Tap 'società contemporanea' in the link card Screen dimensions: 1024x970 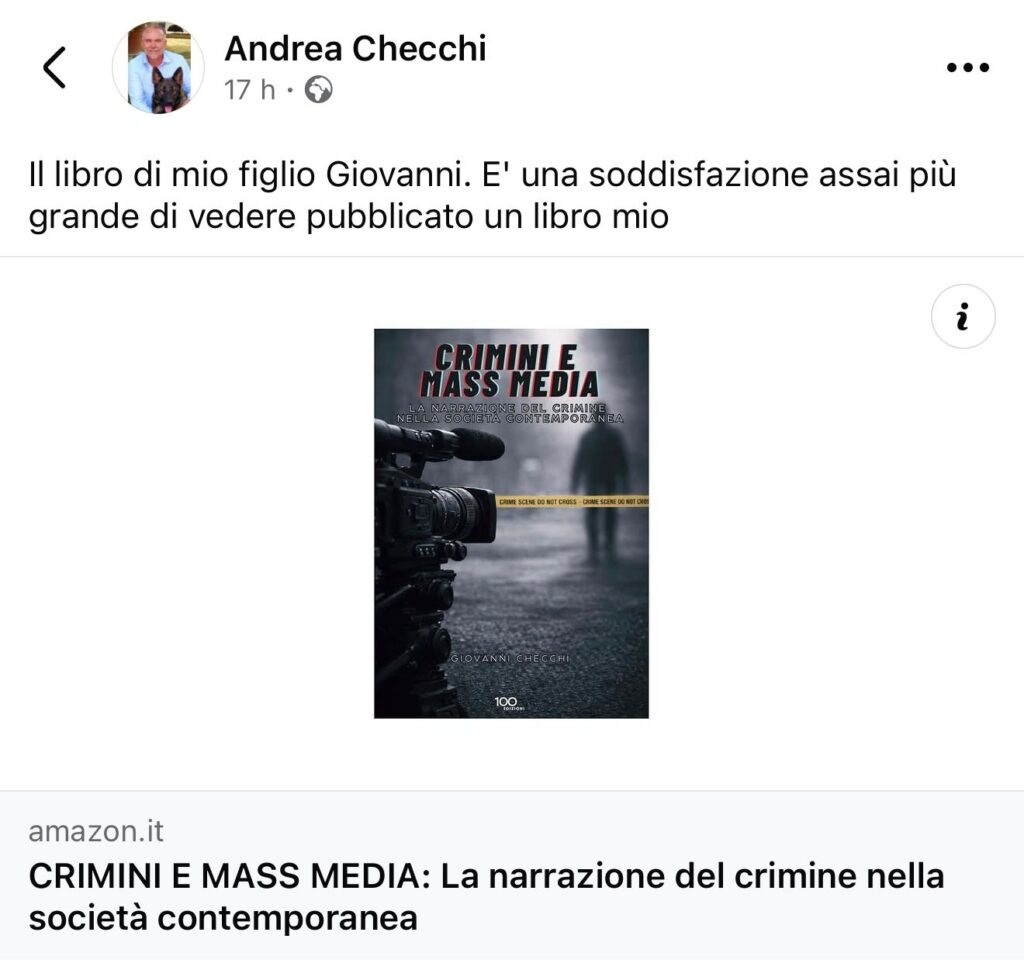coord(223,918)
